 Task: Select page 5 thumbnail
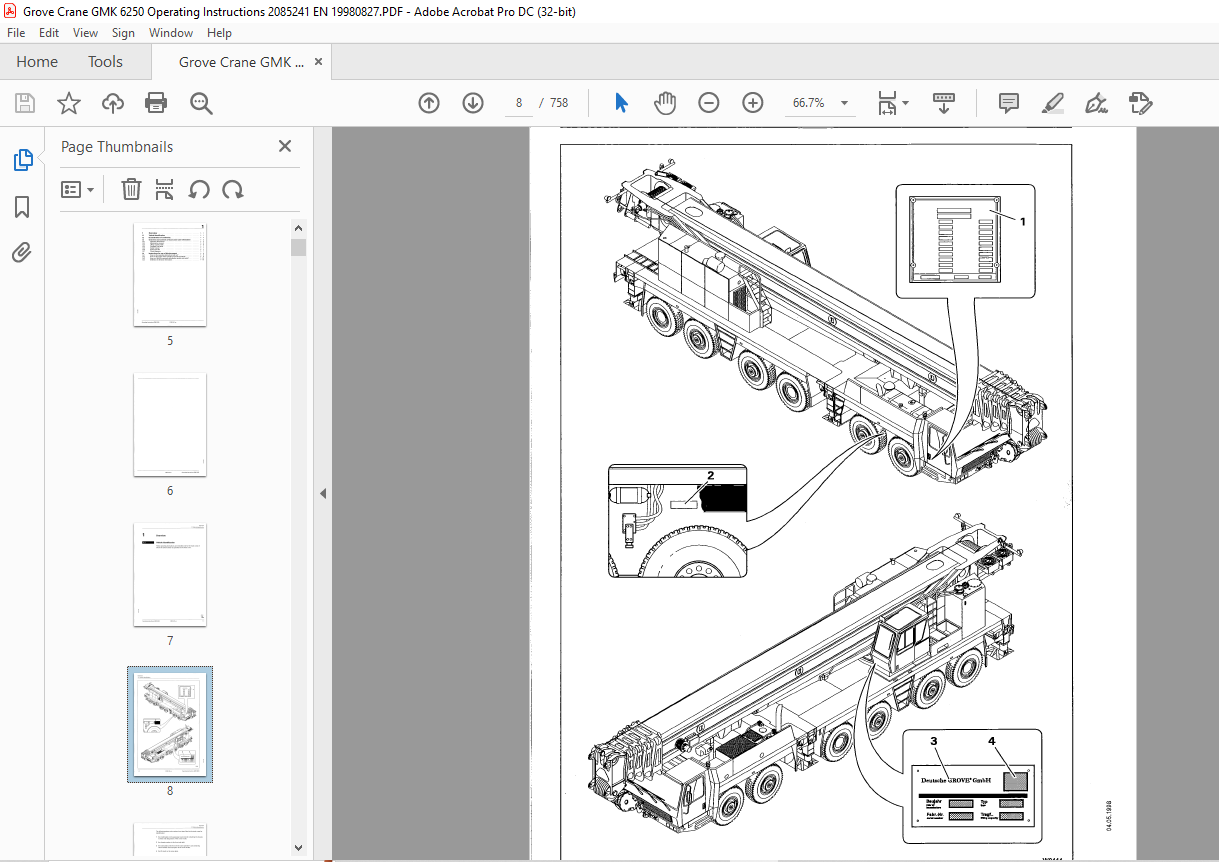(170, 275)
